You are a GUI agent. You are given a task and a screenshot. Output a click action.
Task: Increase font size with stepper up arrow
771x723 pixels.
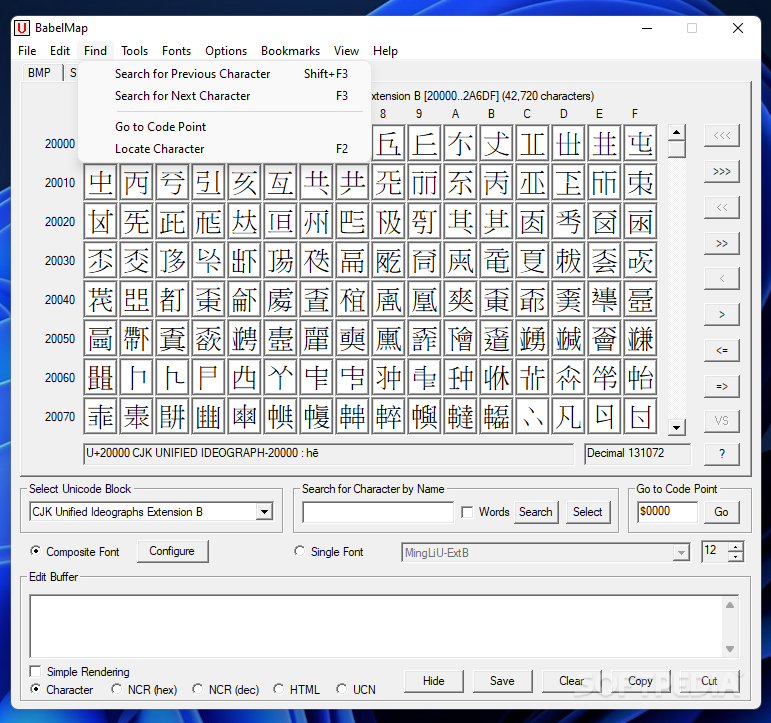click(x=736, y=546)
